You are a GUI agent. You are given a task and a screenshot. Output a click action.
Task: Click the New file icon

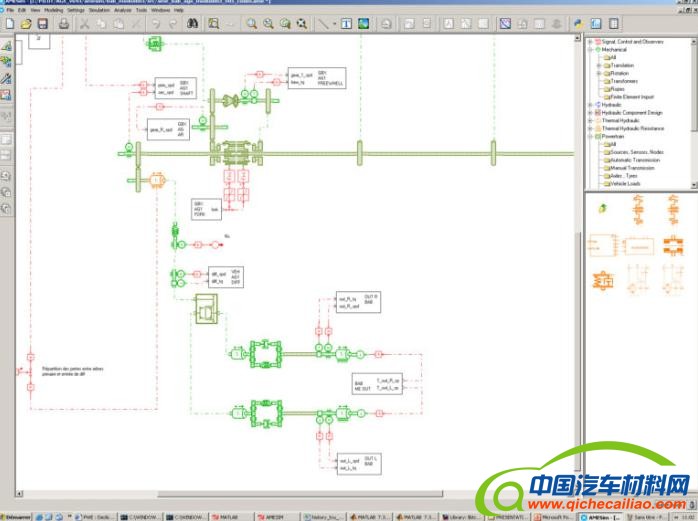pyautogui.click(x=9, y=23)
